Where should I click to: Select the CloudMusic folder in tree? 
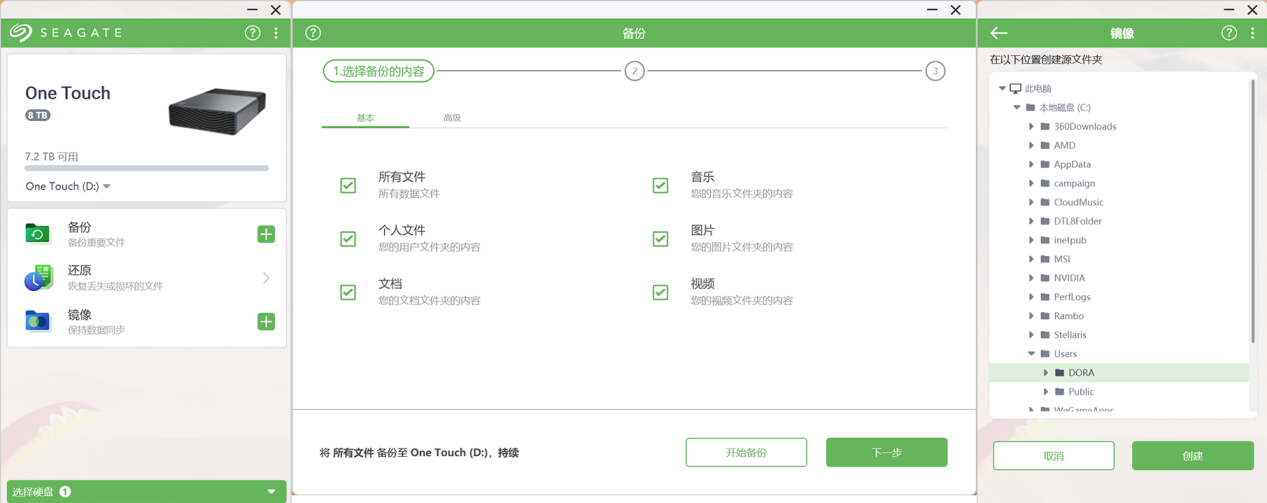pyautogui.click(x=1078, y=202)
